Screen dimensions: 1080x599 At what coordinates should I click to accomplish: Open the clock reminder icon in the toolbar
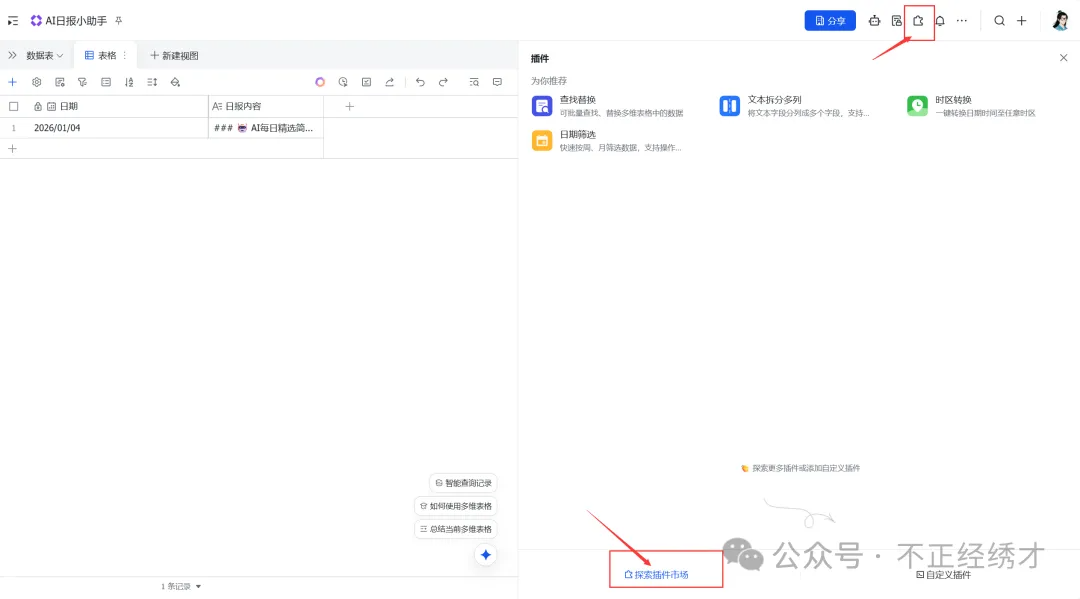click(343, 82)
